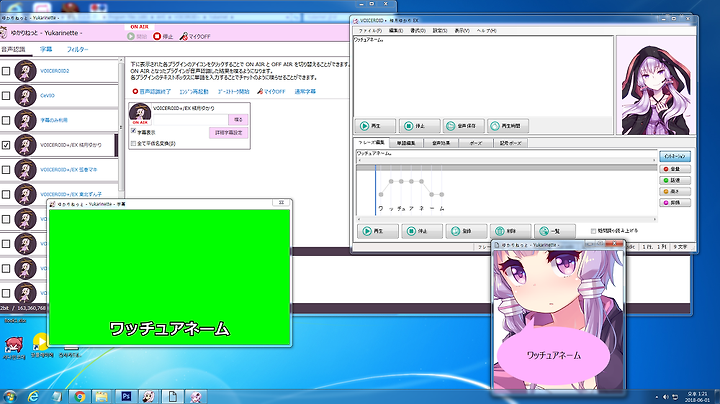Switch to the 字幕 tab in Yukarinette
Image resolution: width=720 pixels, height=404 pixels.
pyautogui.click(x=46, y=49)
